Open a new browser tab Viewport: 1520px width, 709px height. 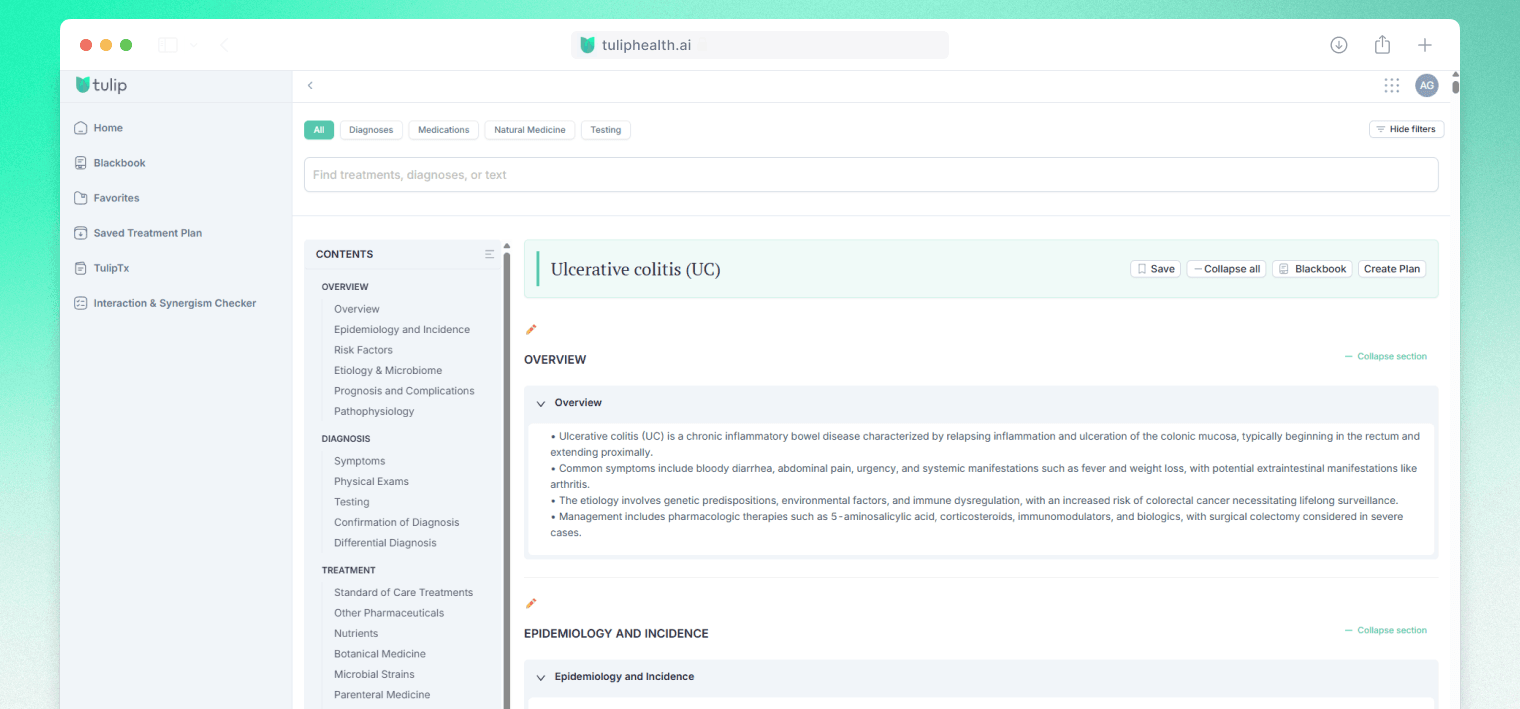(x=1425, y=45)
